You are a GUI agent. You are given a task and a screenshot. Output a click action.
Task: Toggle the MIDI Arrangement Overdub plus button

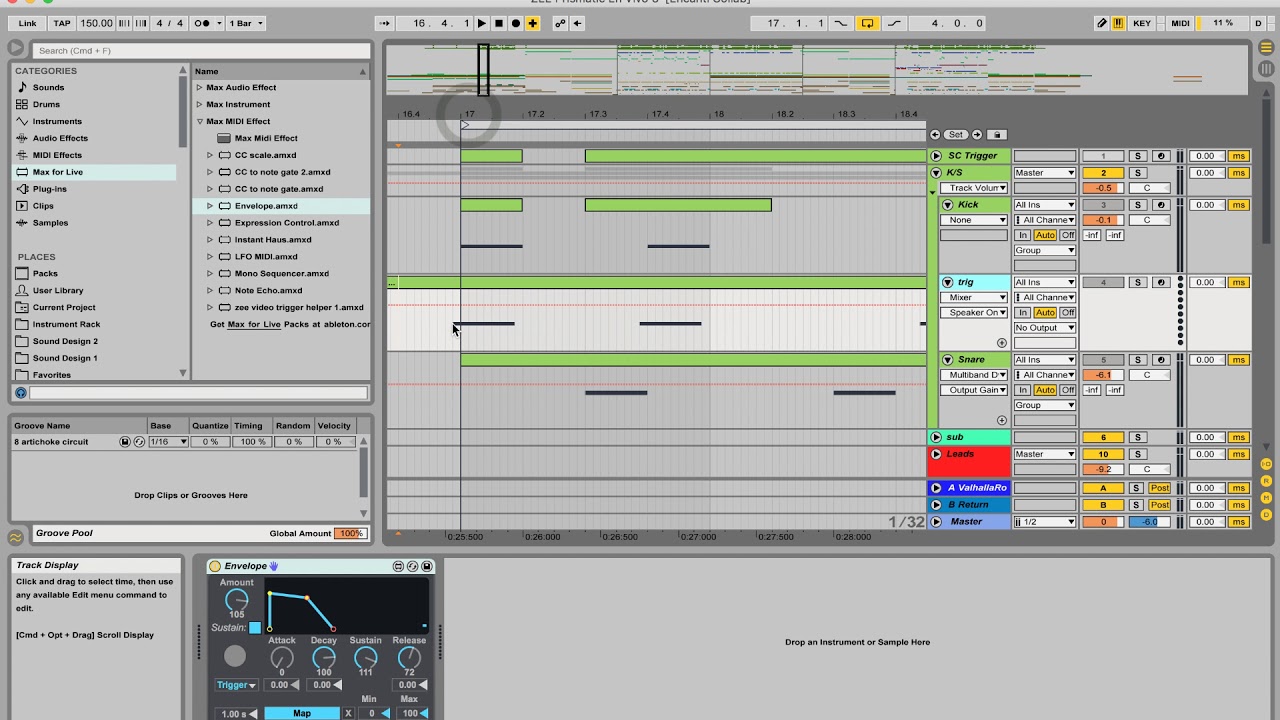[x=532, y=23]
